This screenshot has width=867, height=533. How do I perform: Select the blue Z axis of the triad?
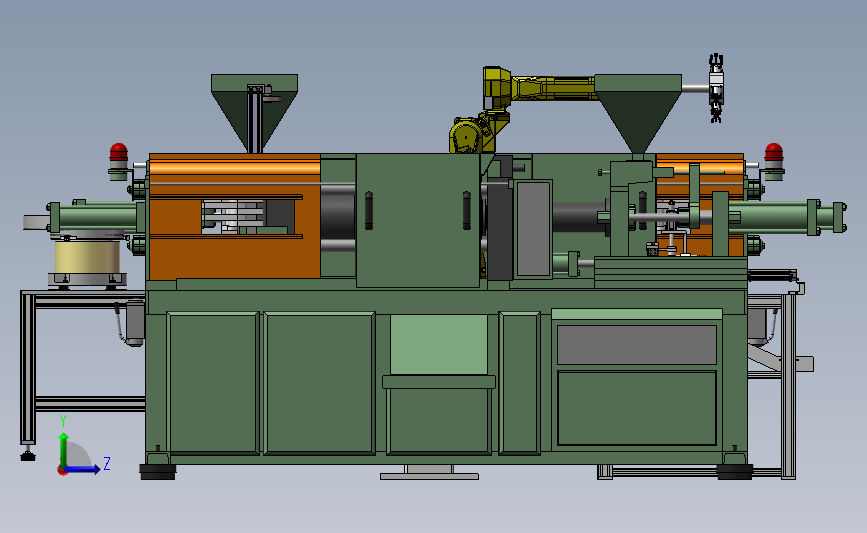pyautogui.click(x=83, y=469)
